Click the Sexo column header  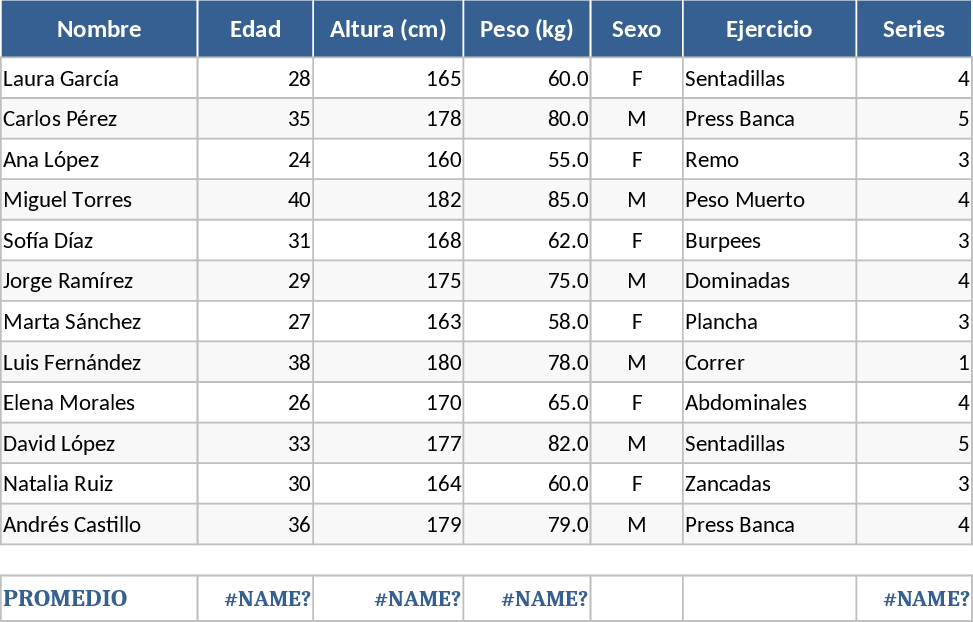(637, 29)
